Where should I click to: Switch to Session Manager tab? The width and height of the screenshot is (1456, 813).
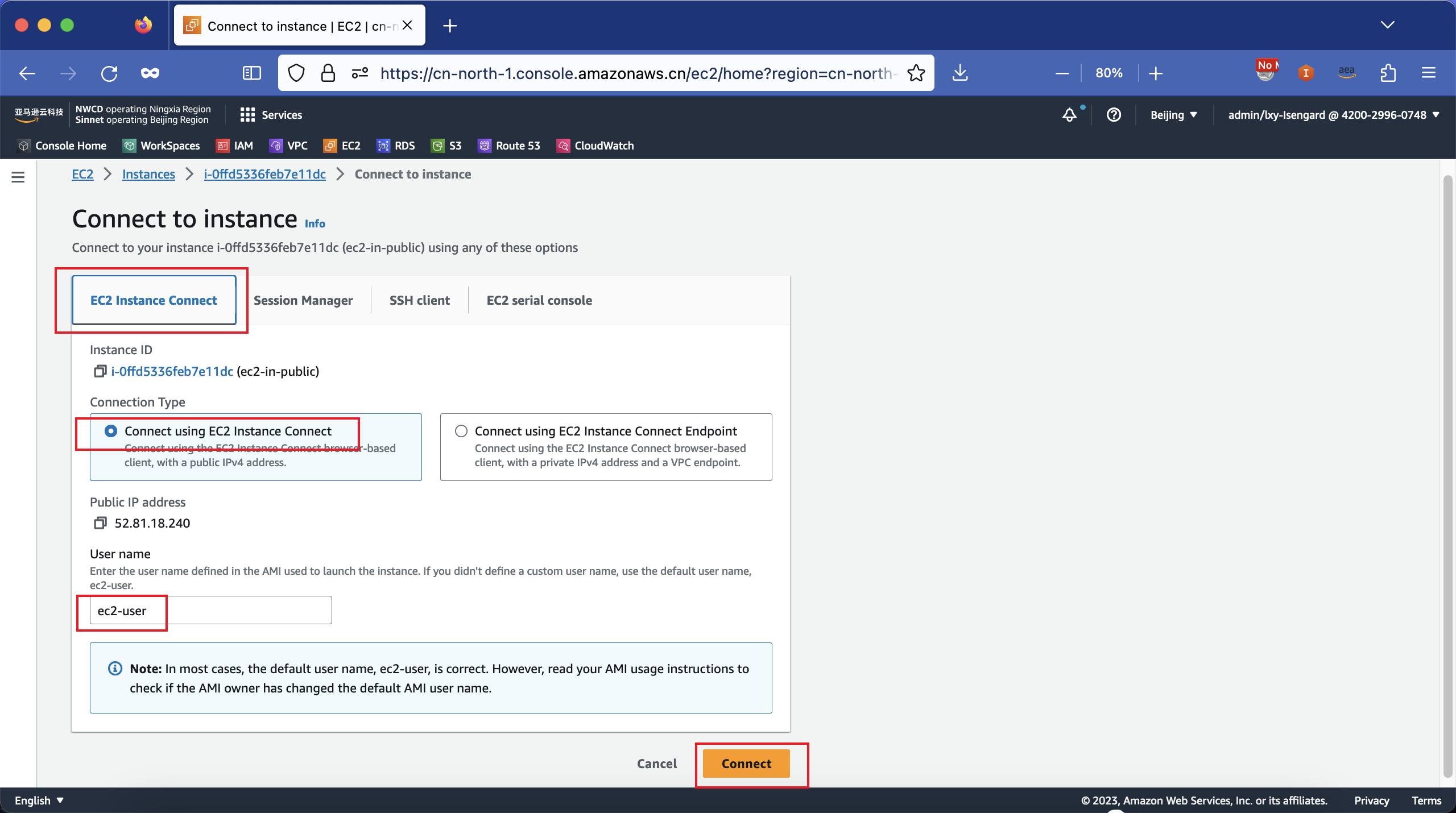point(303,300)
